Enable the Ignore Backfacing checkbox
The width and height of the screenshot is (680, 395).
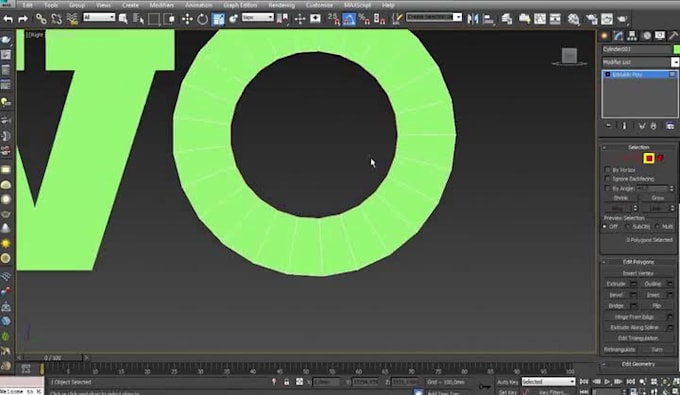point(608,179)
